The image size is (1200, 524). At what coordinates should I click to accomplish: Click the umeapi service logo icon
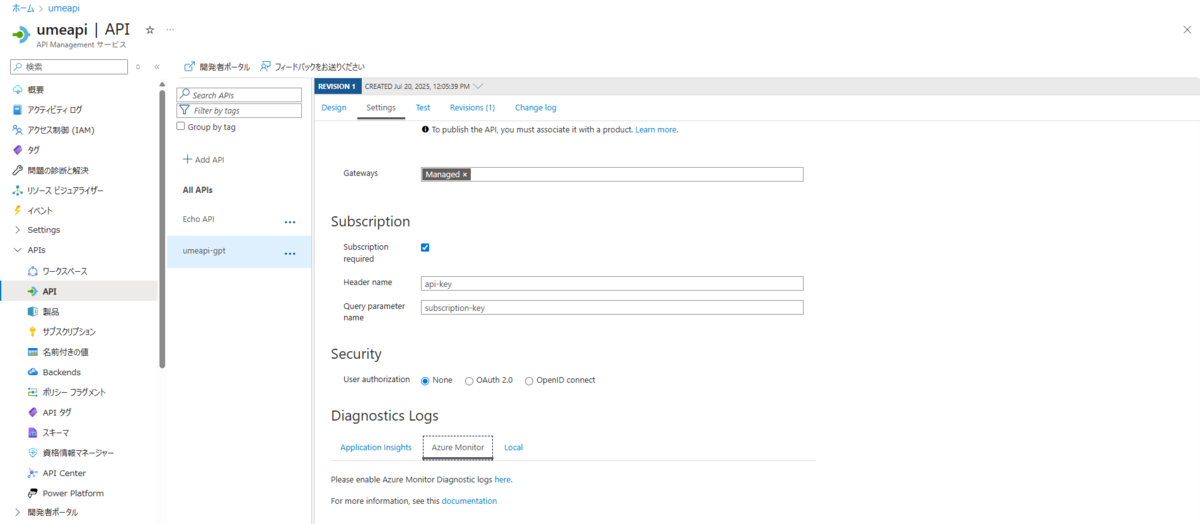pyautogui.click(x=19, y=33)
